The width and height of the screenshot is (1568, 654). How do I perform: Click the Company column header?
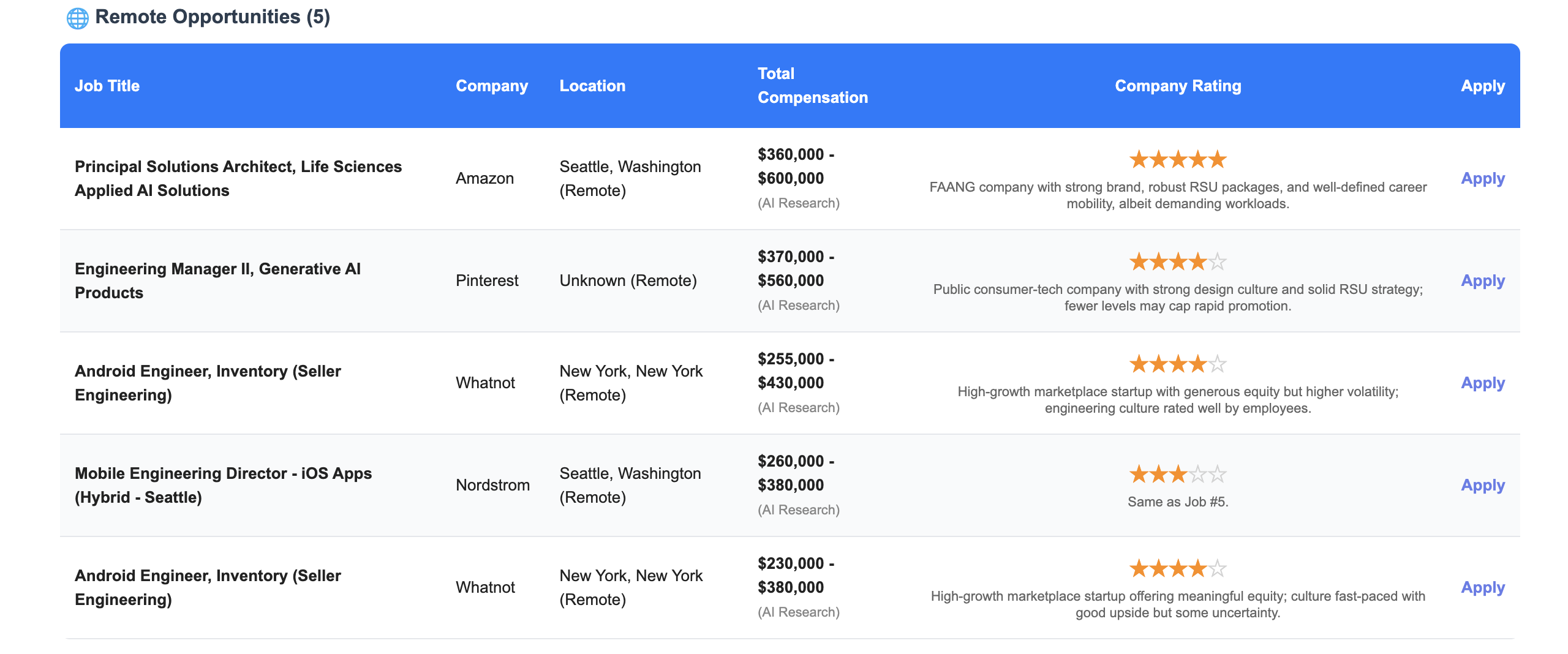492,86
